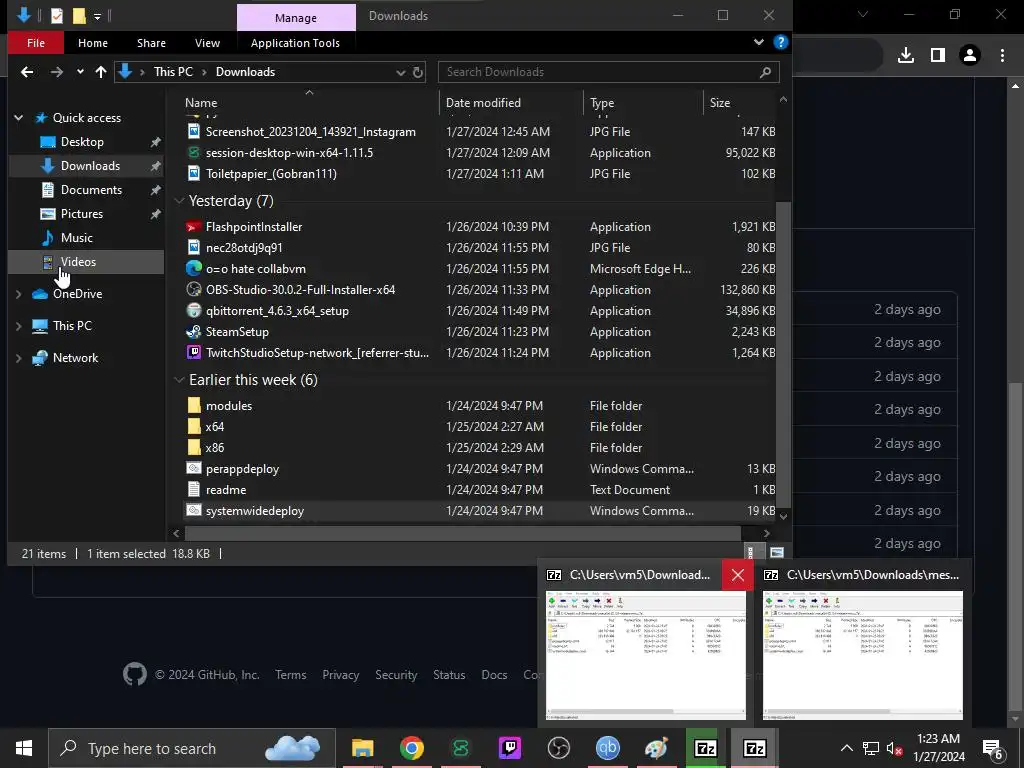The height and width of the screenshot is (768, 1024).
Task: Select the qbittorrent setup file icon
Action: coord(193,311)
